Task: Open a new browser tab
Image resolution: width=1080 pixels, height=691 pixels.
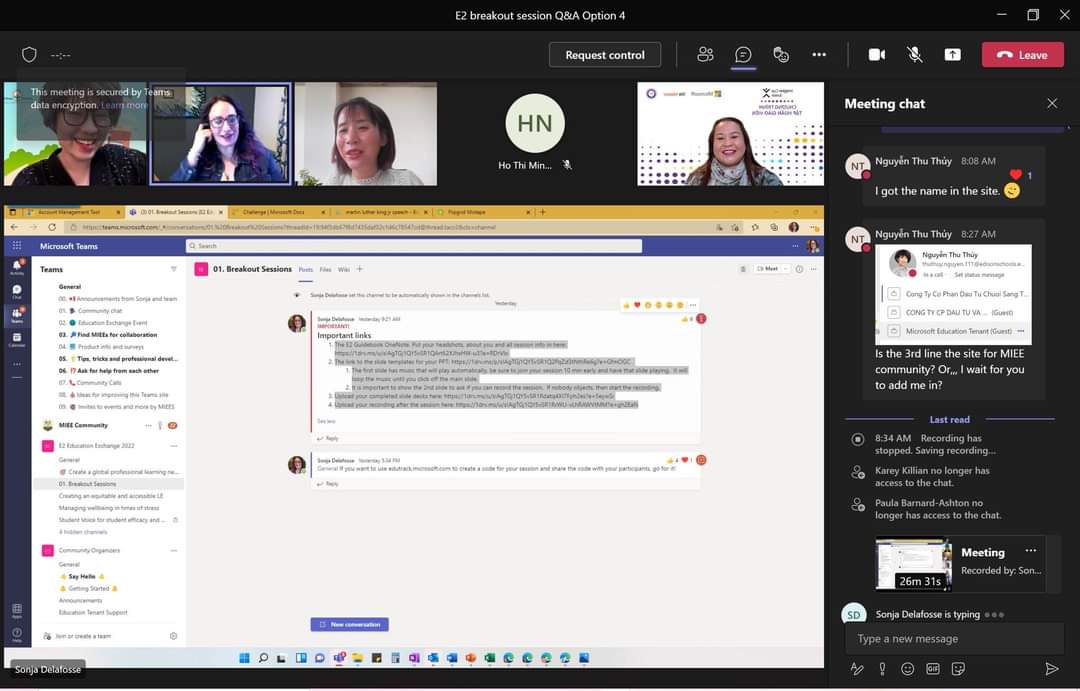Action: point(543,212)
